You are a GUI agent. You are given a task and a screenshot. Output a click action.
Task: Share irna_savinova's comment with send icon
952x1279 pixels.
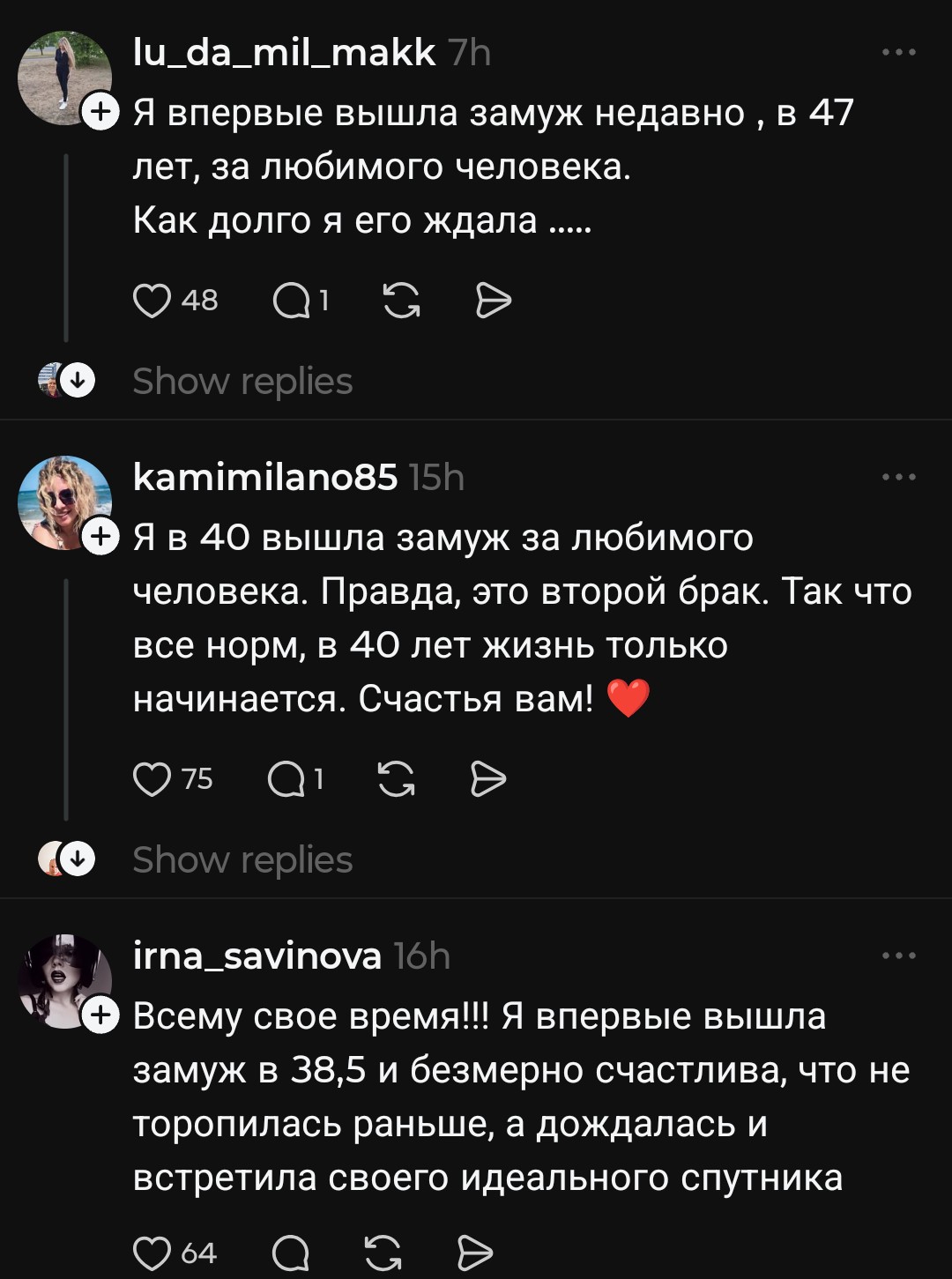475,1253
